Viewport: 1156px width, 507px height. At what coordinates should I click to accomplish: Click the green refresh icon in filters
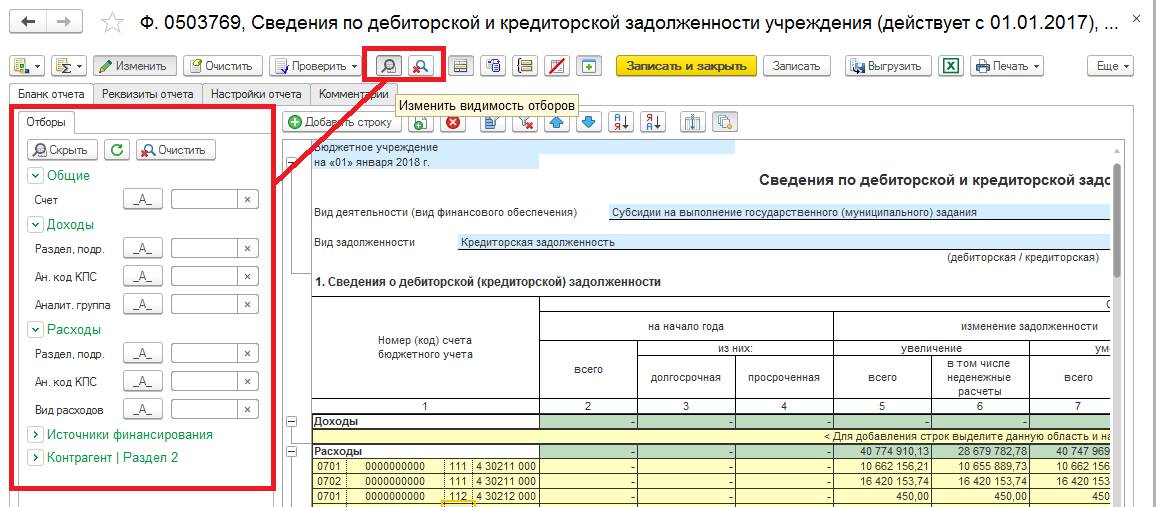point(116,150)
